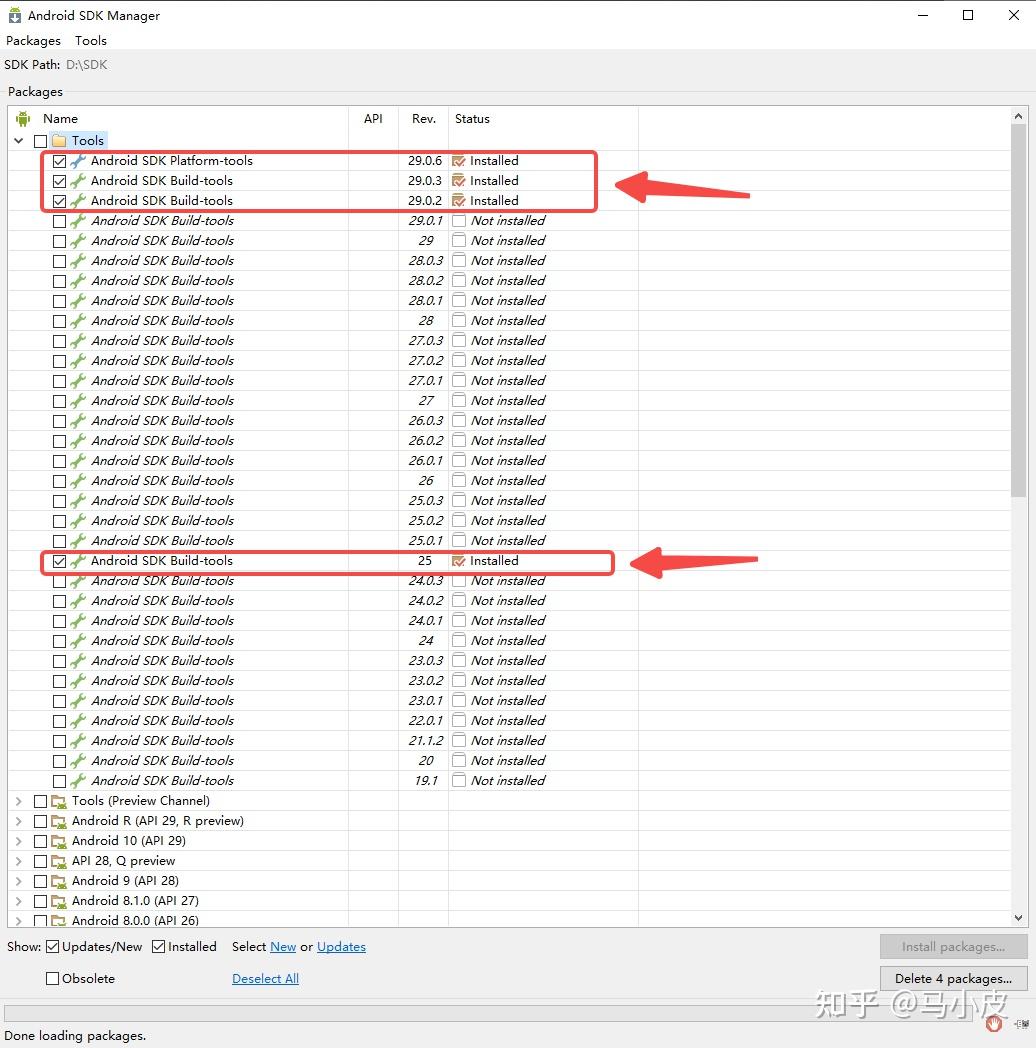Toggle the Tools folder checkbox

[x=40, y=141]
